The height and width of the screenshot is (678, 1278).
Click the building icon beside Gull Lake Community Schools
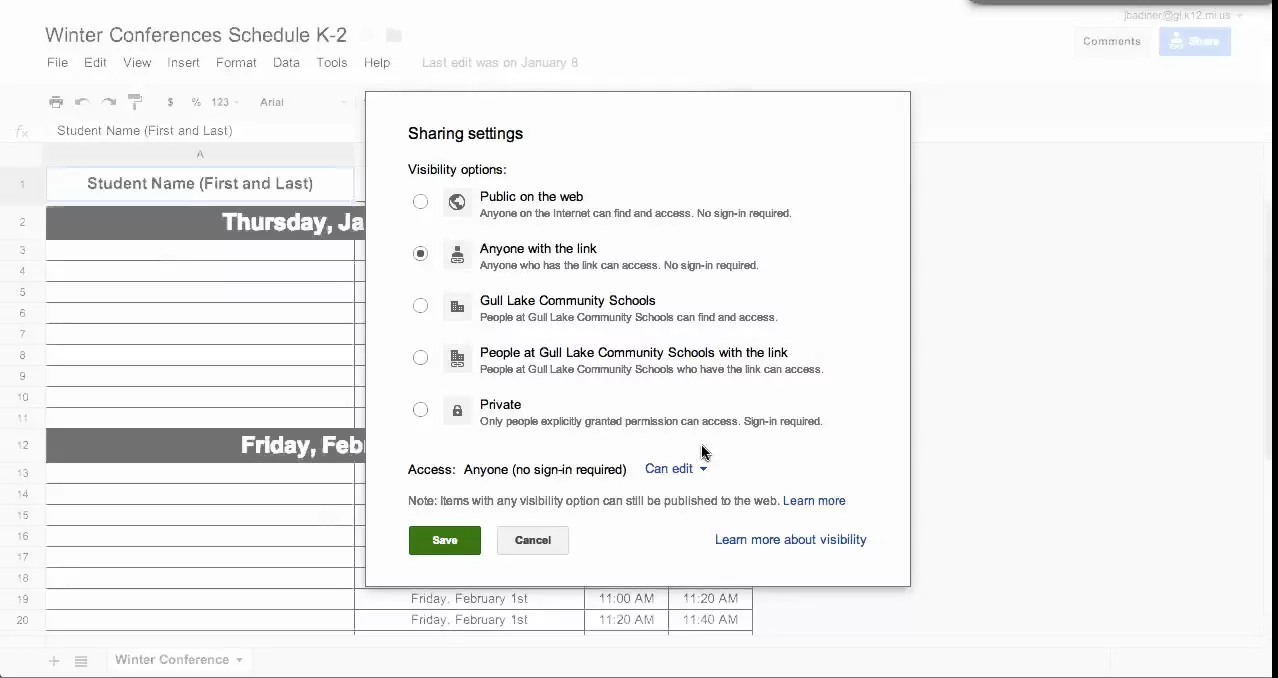click(x=457, y=306)
